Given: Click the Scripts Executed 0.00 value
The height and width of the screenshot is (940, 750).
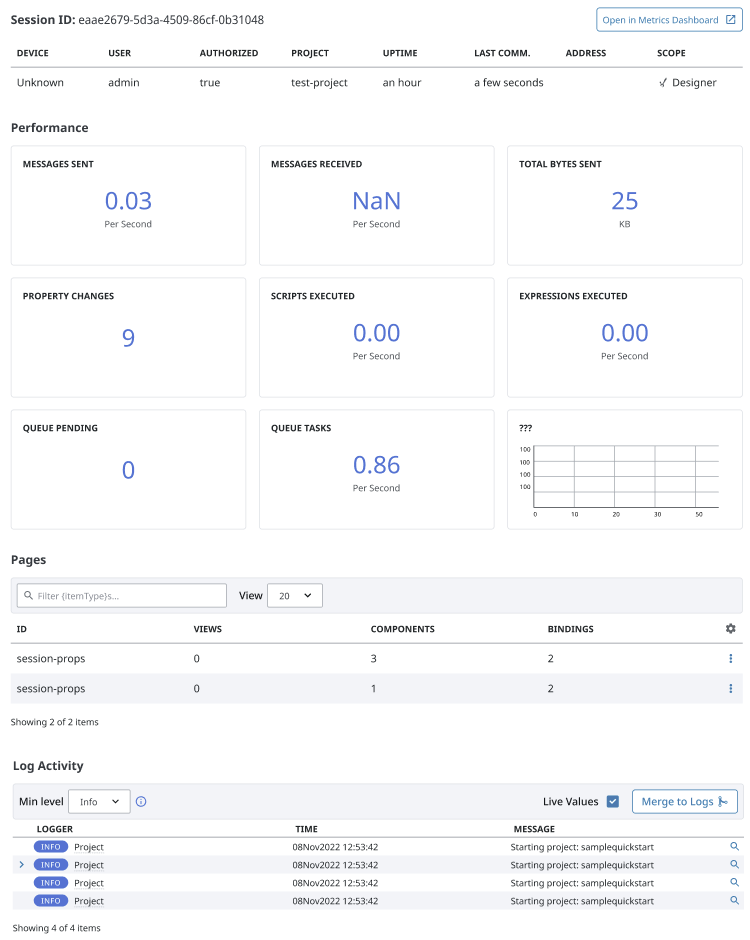Looking at the screenshot, I should pyautogui.click(x=376, y=333).
